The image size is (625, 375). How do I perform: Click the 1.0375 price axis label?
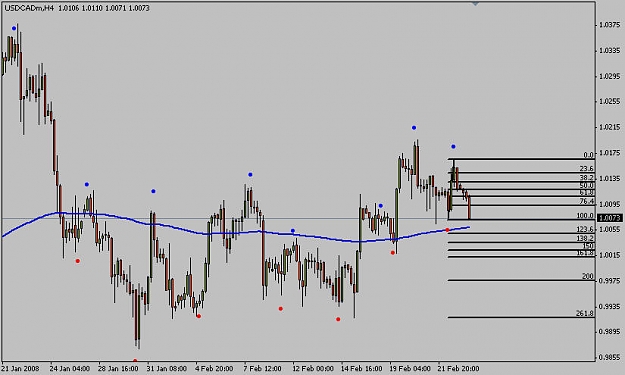(x=610, y=25)
